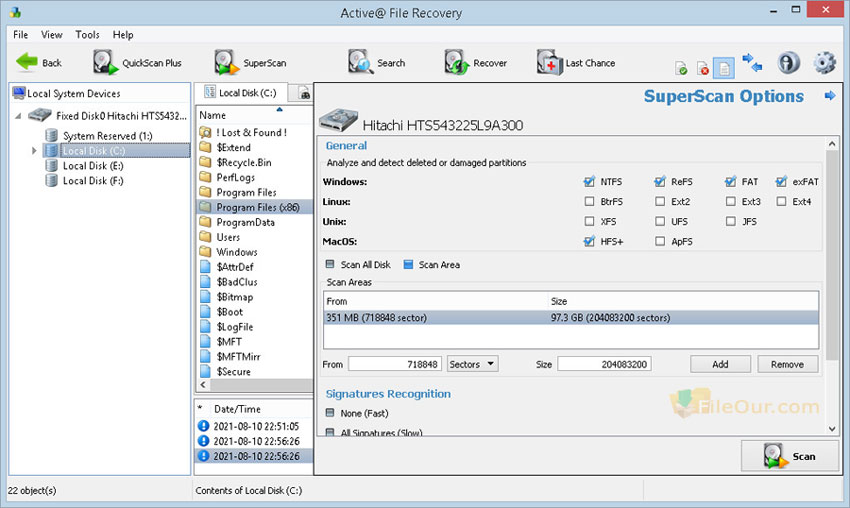Click the options panel scroll up arrow
The image size is (850, 508).
[832, 144]
